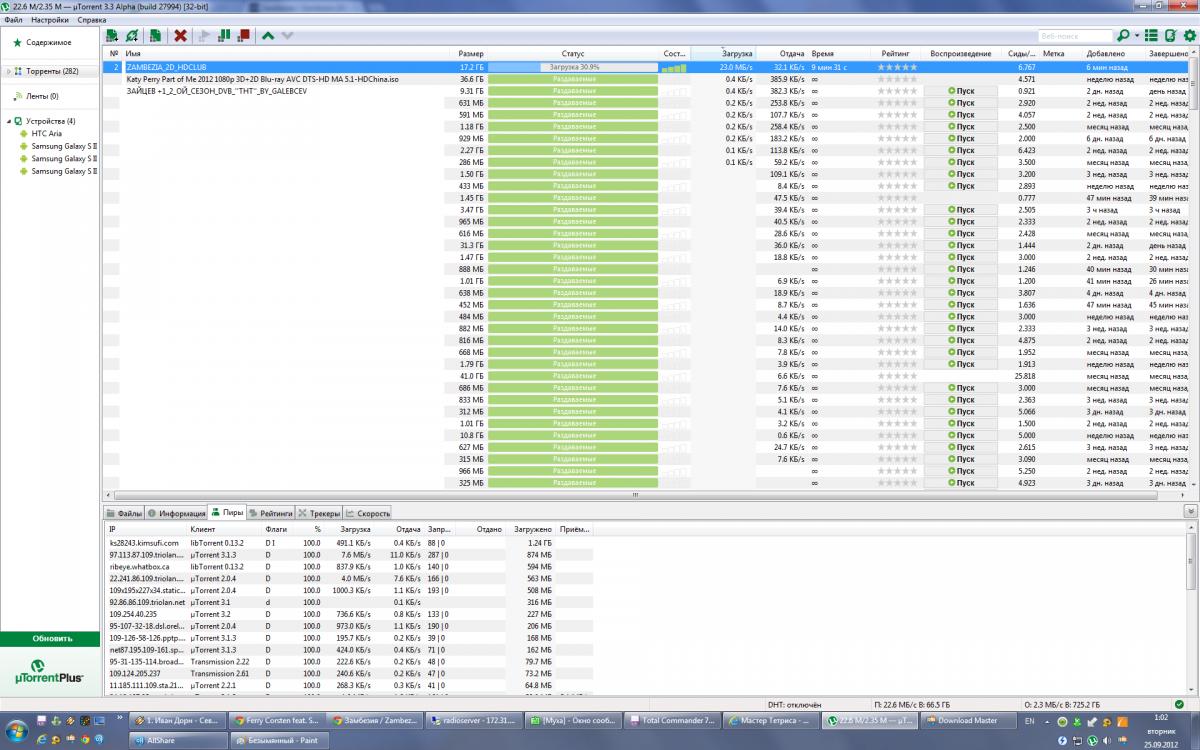
Task: Open AllShare from the taskbar
Action: [179, 740]
